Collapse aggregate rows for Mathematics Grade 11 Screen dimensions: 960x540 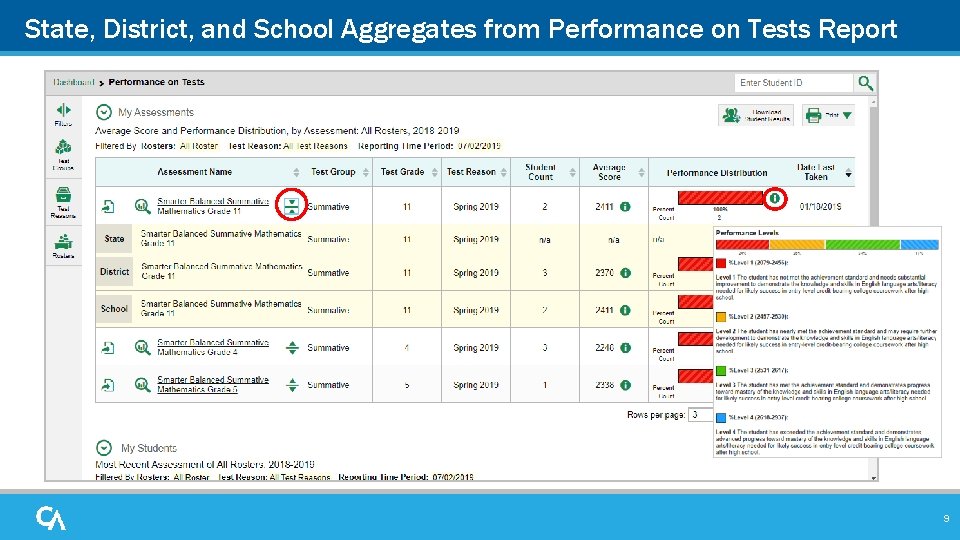click(x=291, y=205)
